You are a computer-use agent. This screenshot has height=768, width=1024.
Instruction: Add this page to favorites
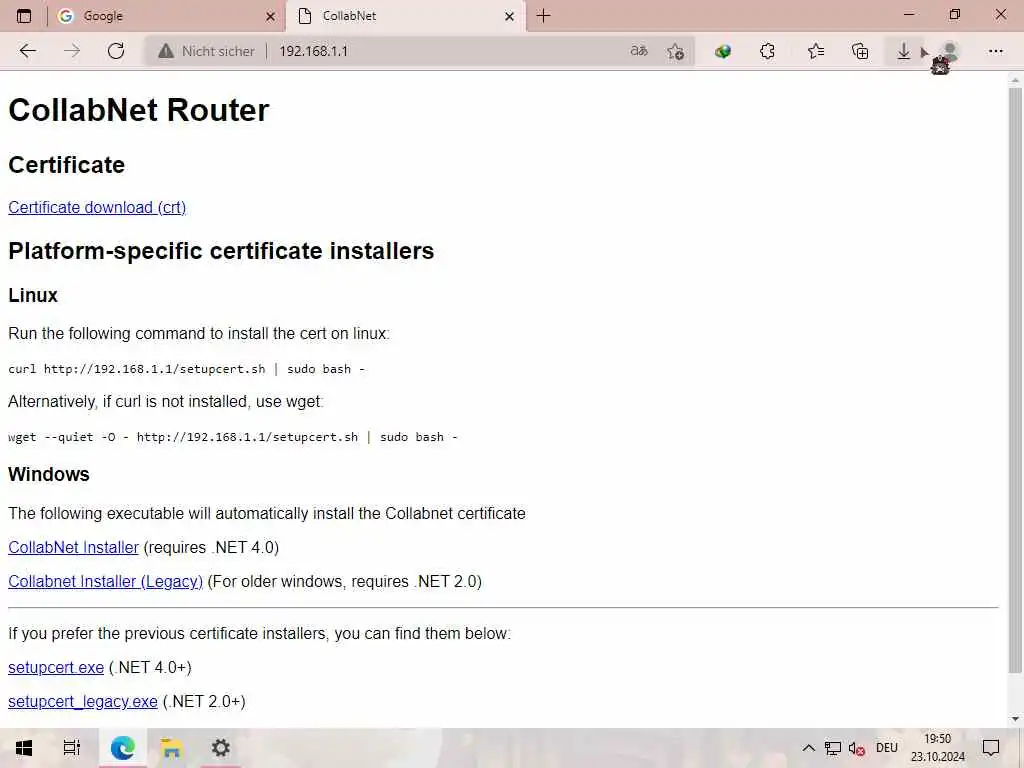(675, 51)
